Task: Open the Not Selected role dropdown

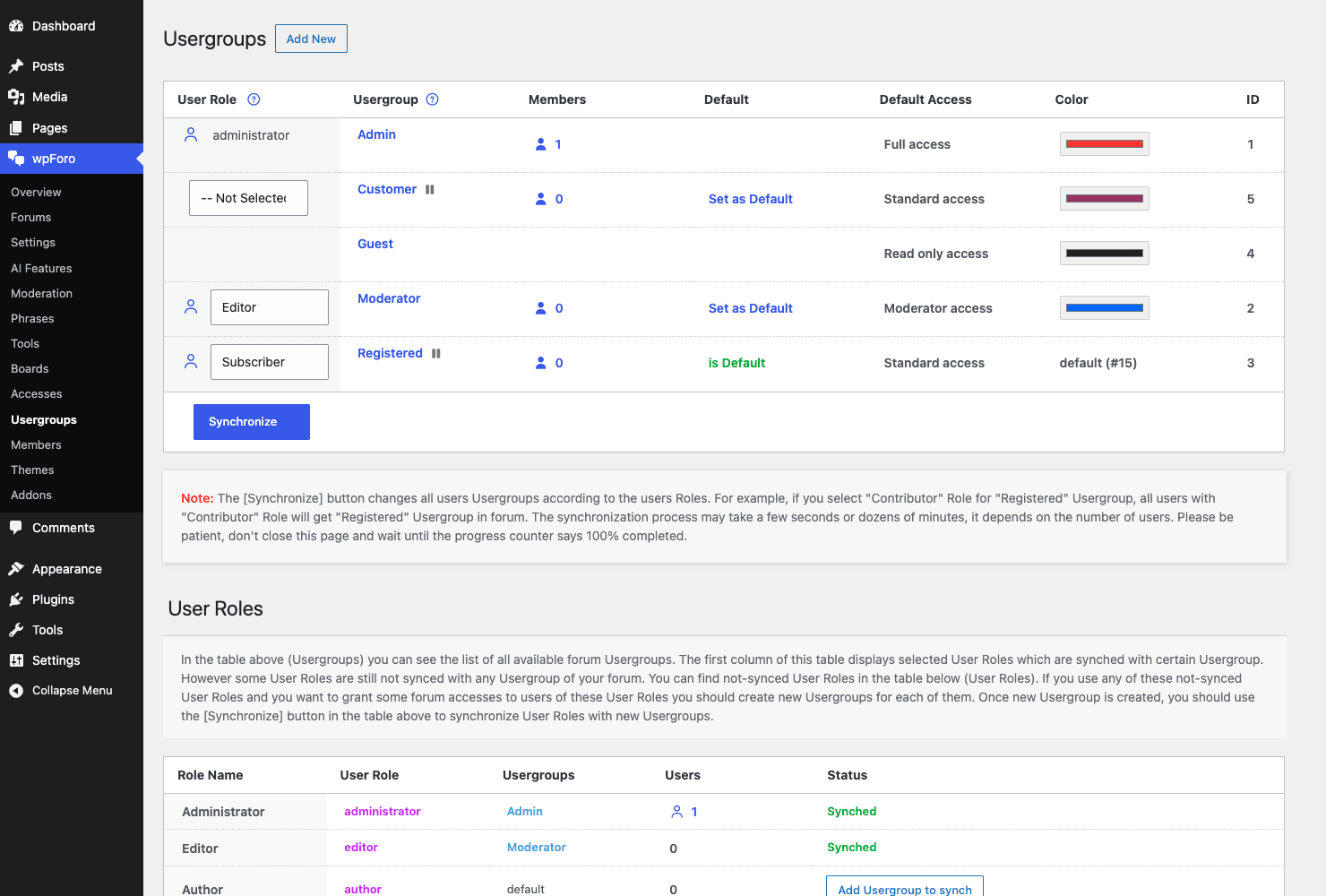Action: (248, 198)
